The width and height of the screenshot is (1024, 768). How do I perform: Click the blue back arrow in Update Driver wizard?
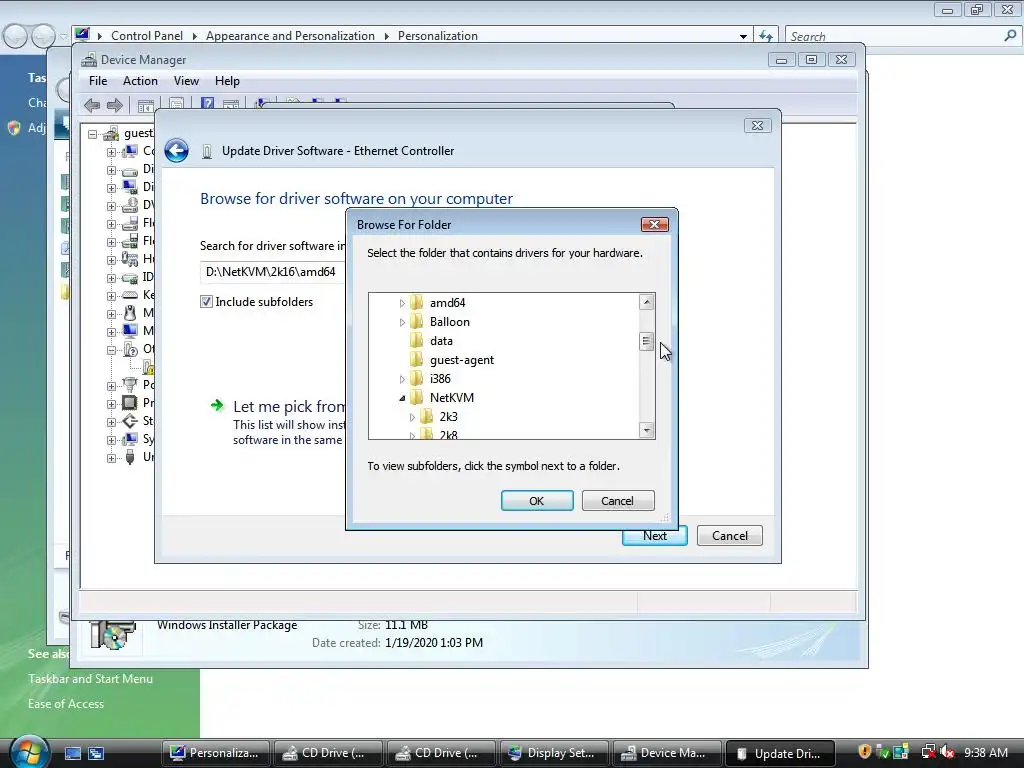click(x=176, y=151)
